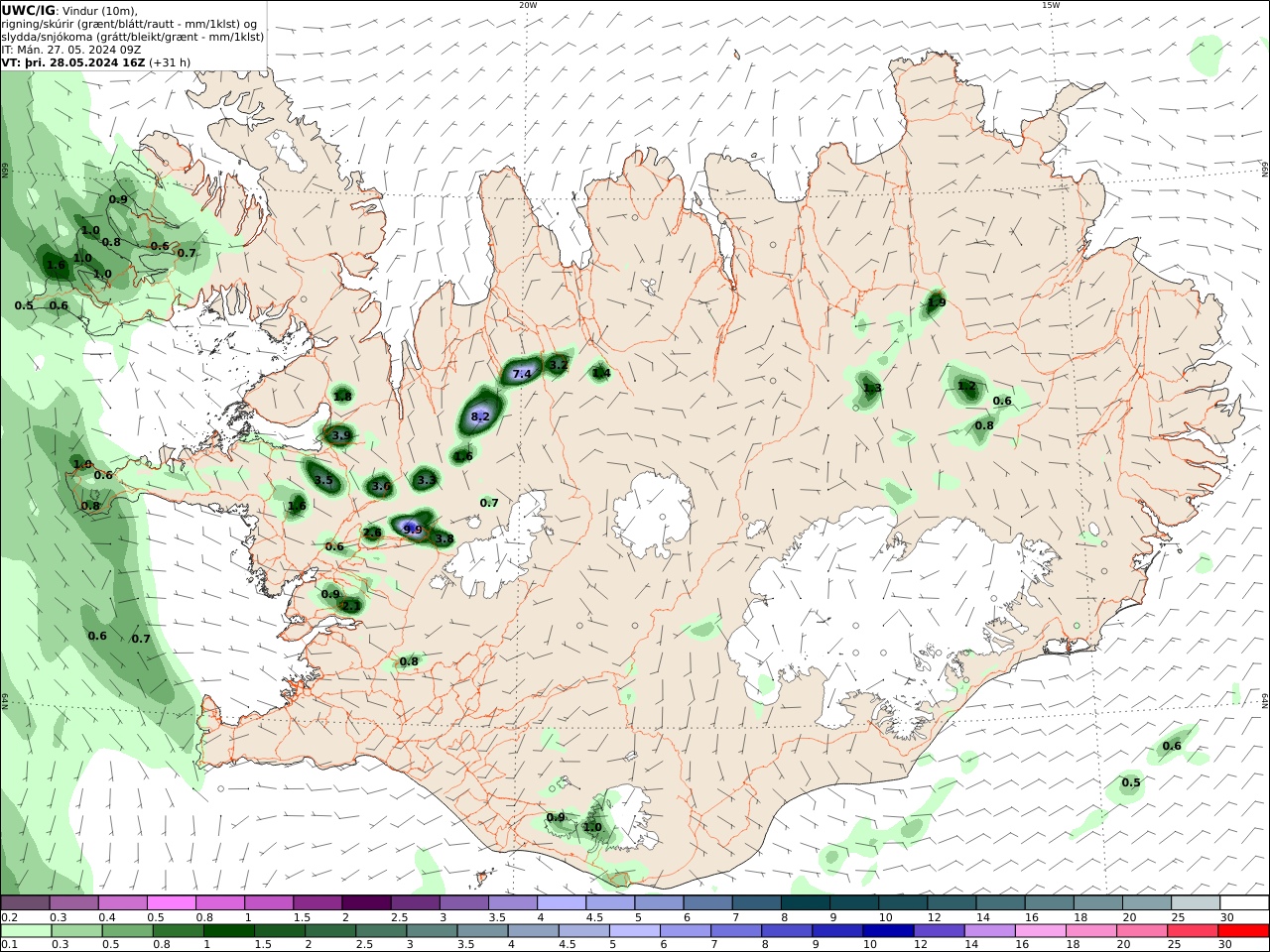Select the bright pink swatch on upper scale
Viewport: 1270px width, 952px height.
[171, 903]
